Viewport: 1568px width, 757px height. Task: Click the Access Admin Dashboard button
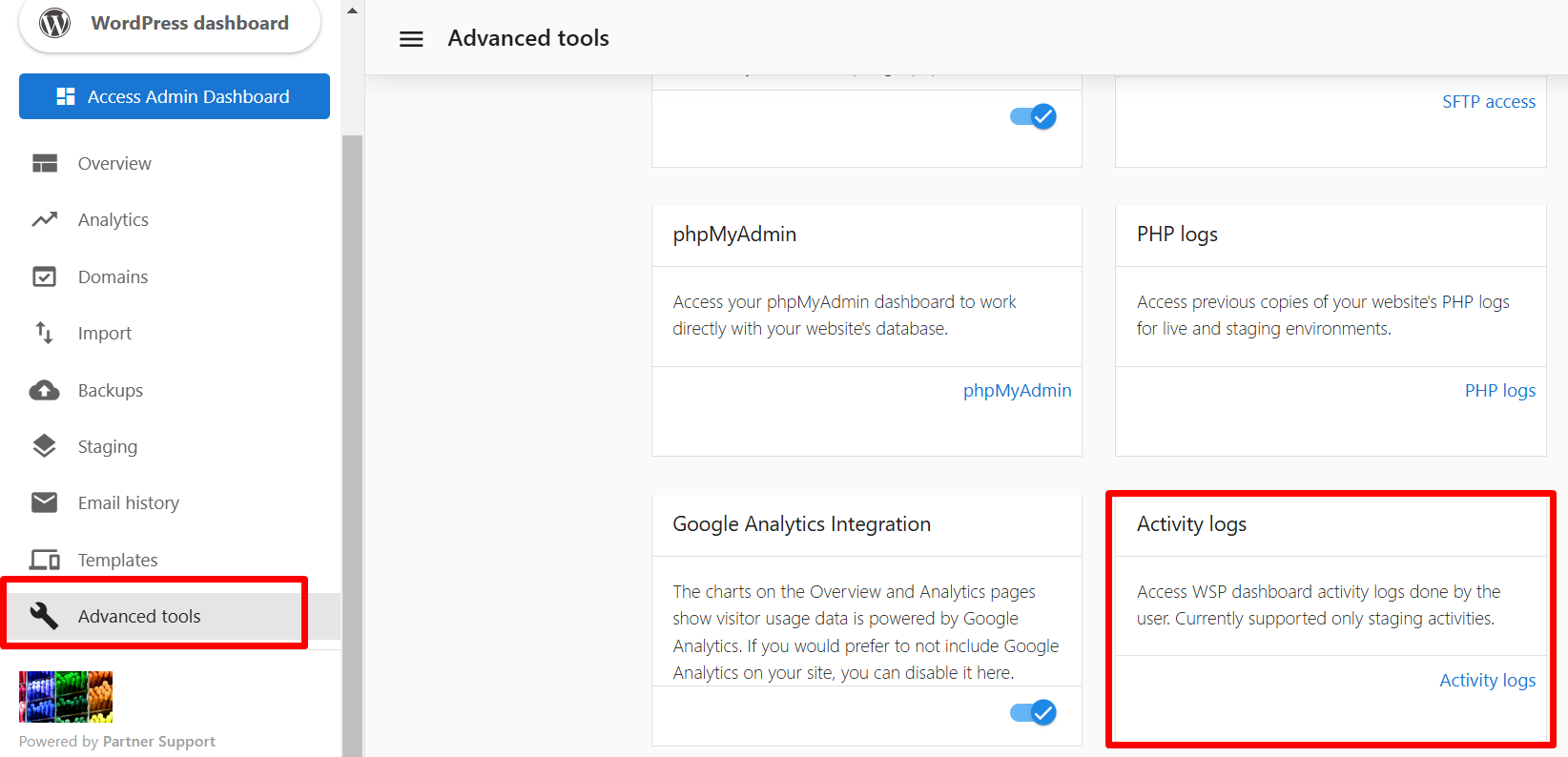(x=174, y=96)
